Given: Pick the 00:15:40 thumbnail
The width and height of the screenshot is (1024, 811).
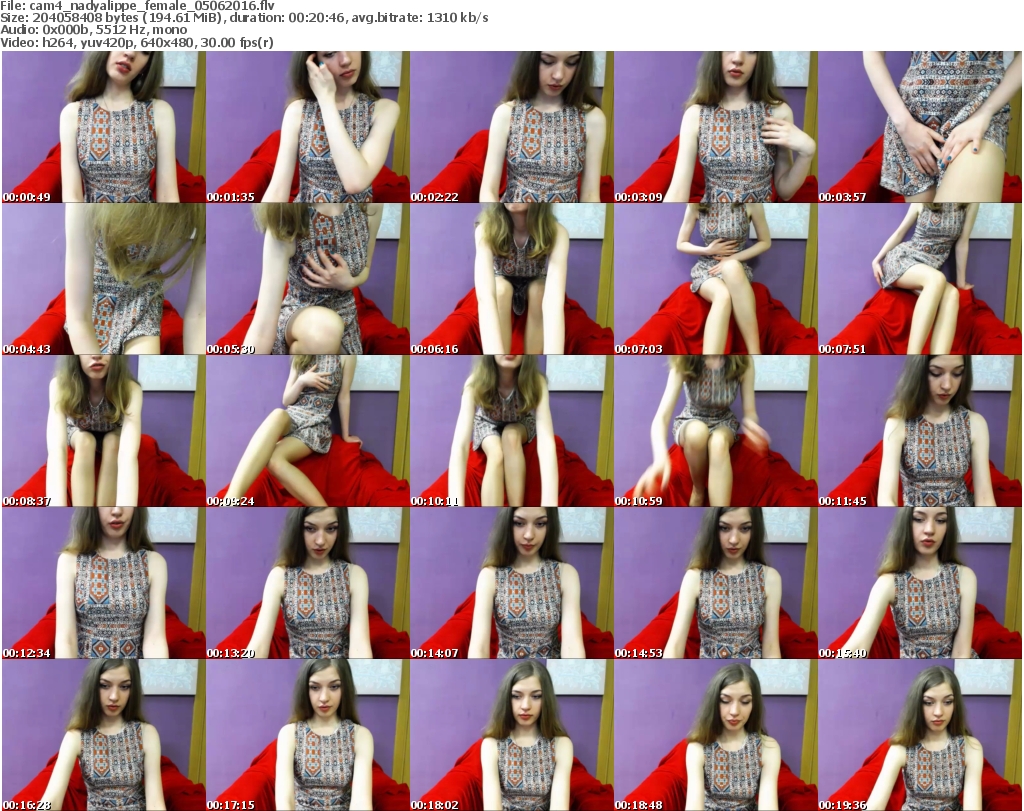Looking at the screenshot, I should coord(920,583).
